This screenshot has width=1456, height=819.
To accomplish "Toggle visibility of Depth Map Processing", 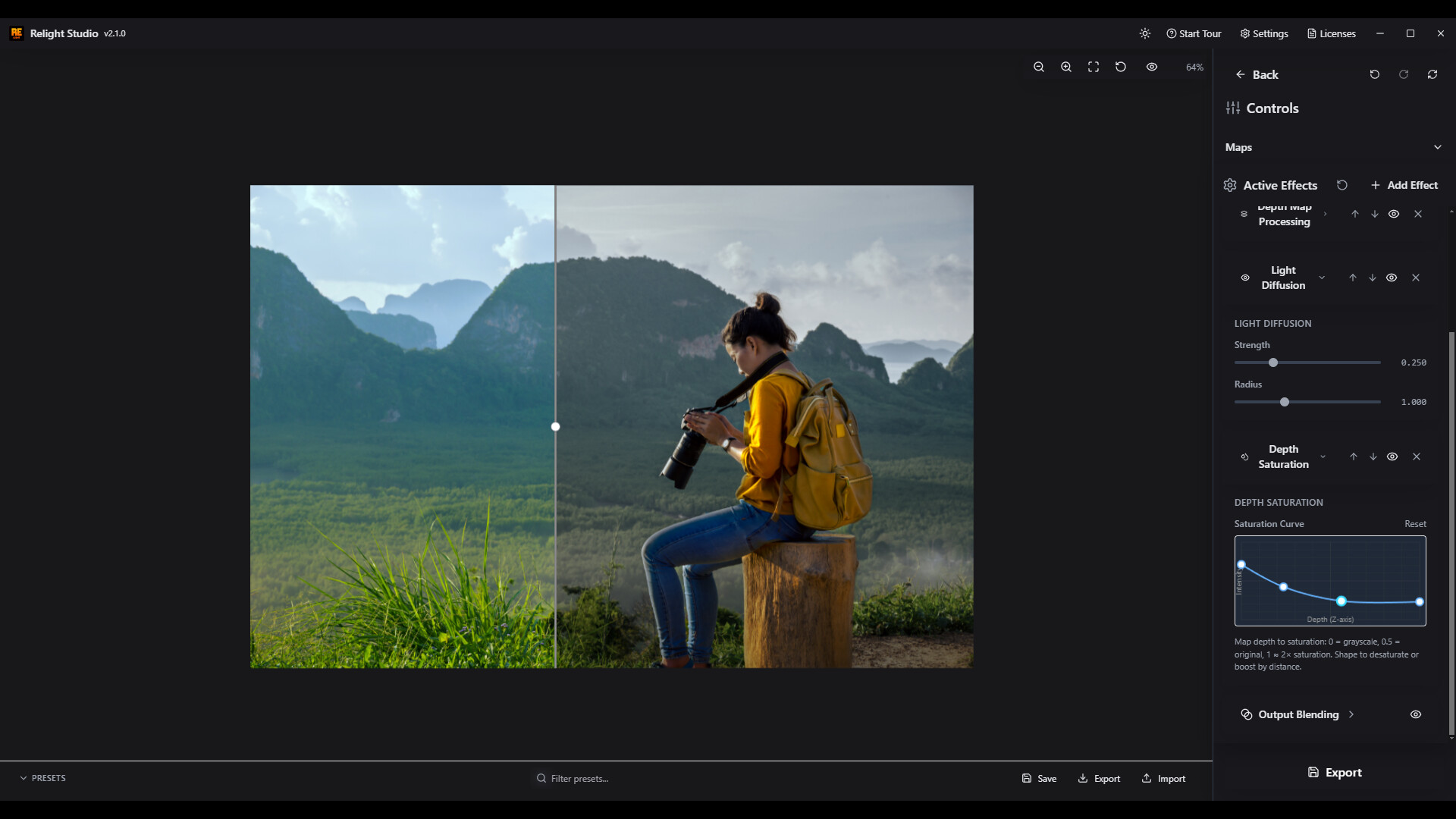I will (x=1395, y=214).
